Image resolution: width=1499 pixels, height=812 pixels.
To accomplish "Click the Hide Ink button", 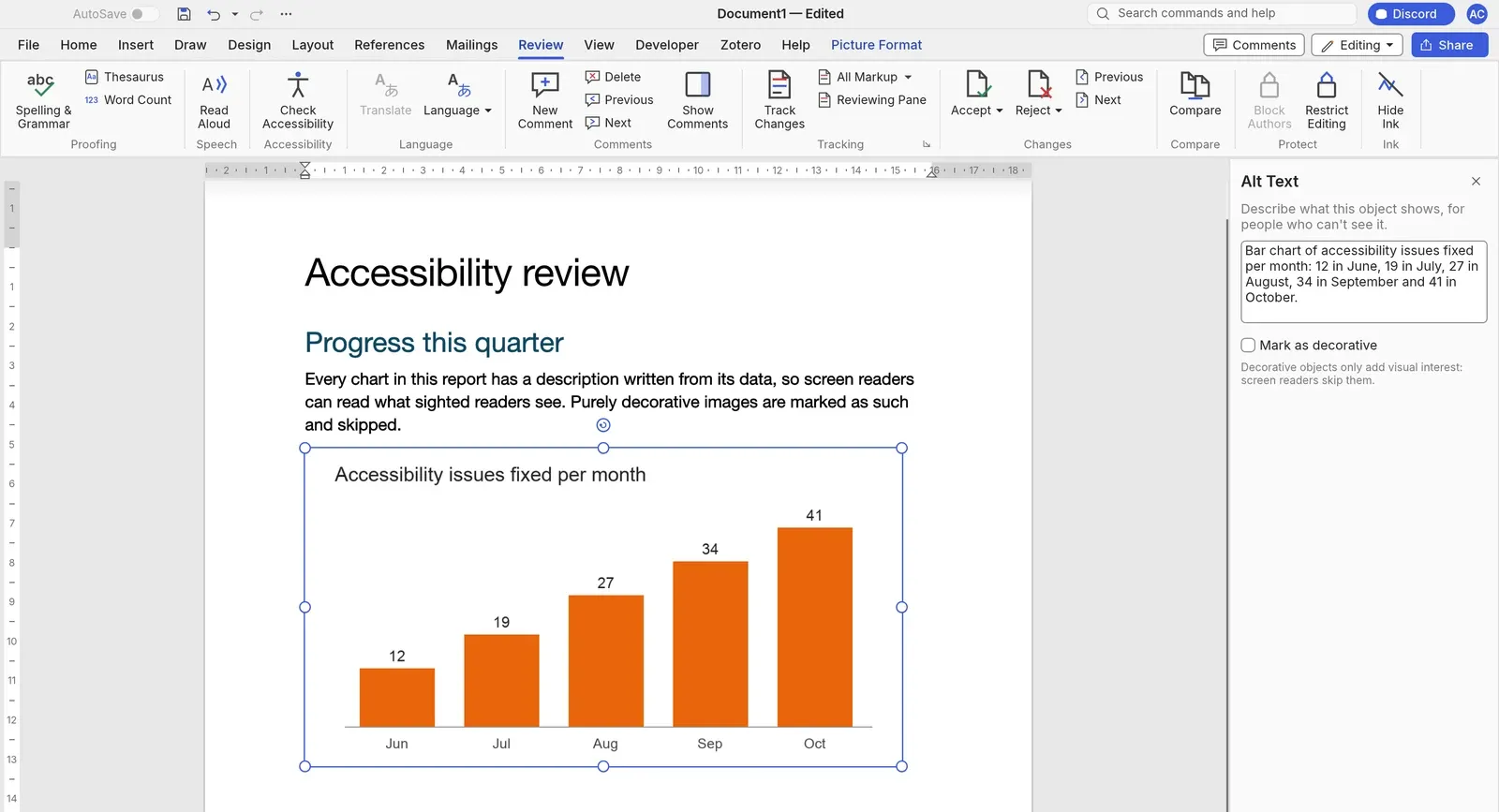I will click(1390, 101).
